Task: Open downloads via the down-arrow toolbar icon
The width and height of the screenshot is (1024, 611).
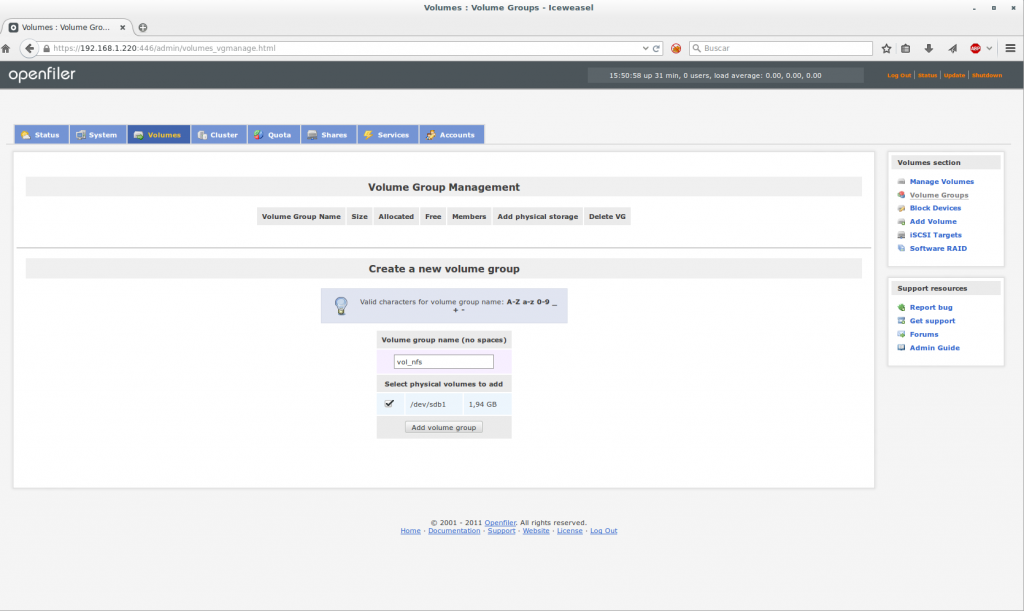Action: 929,48
